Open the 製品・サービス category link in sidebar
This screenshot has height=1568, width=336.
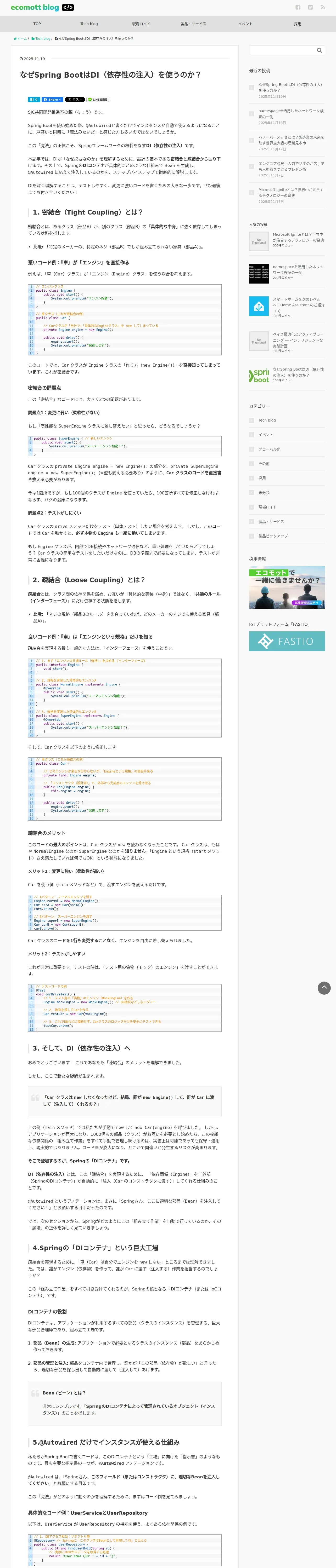[x=271, y=522]
